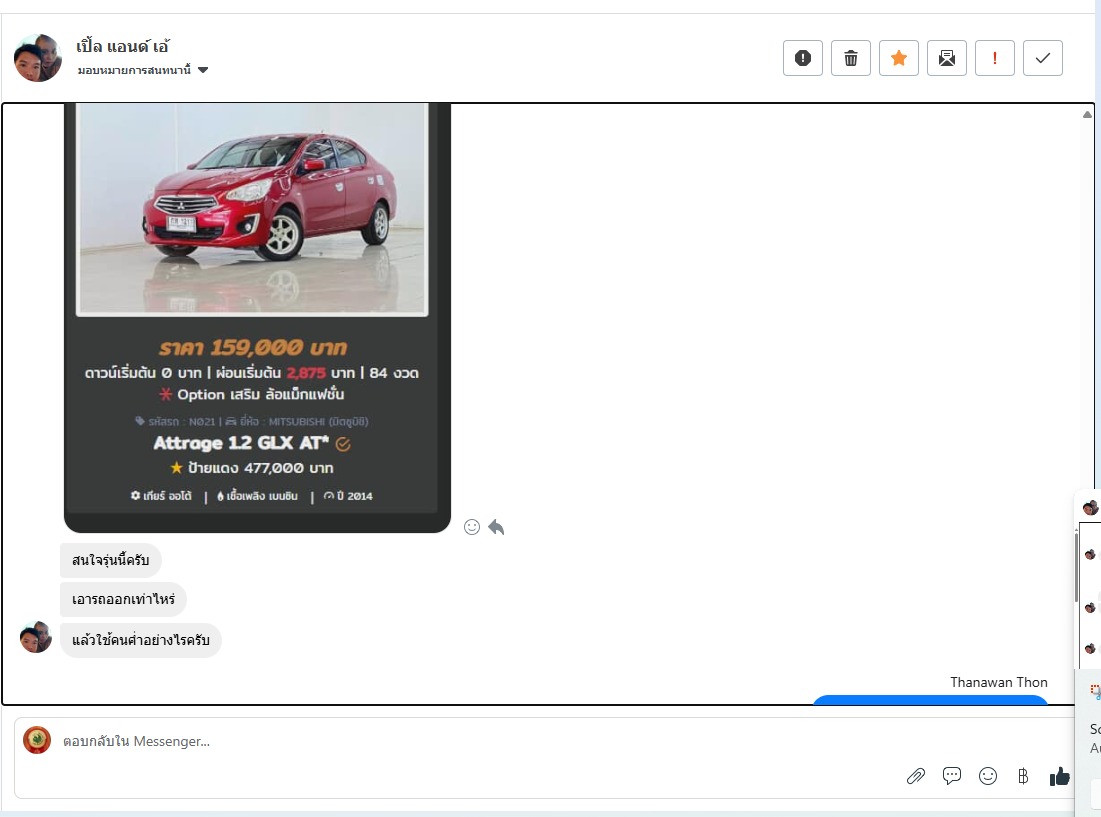Mark conversation done with checkmark button

pyautogui.click(x=1042, y=58)
